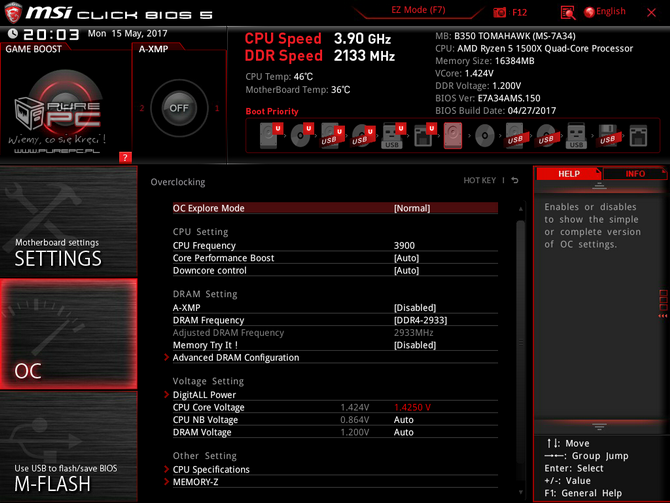Click the highlighted legacy hard disk boot icon
Screen dimensions: 670x503
click(453, 135)
